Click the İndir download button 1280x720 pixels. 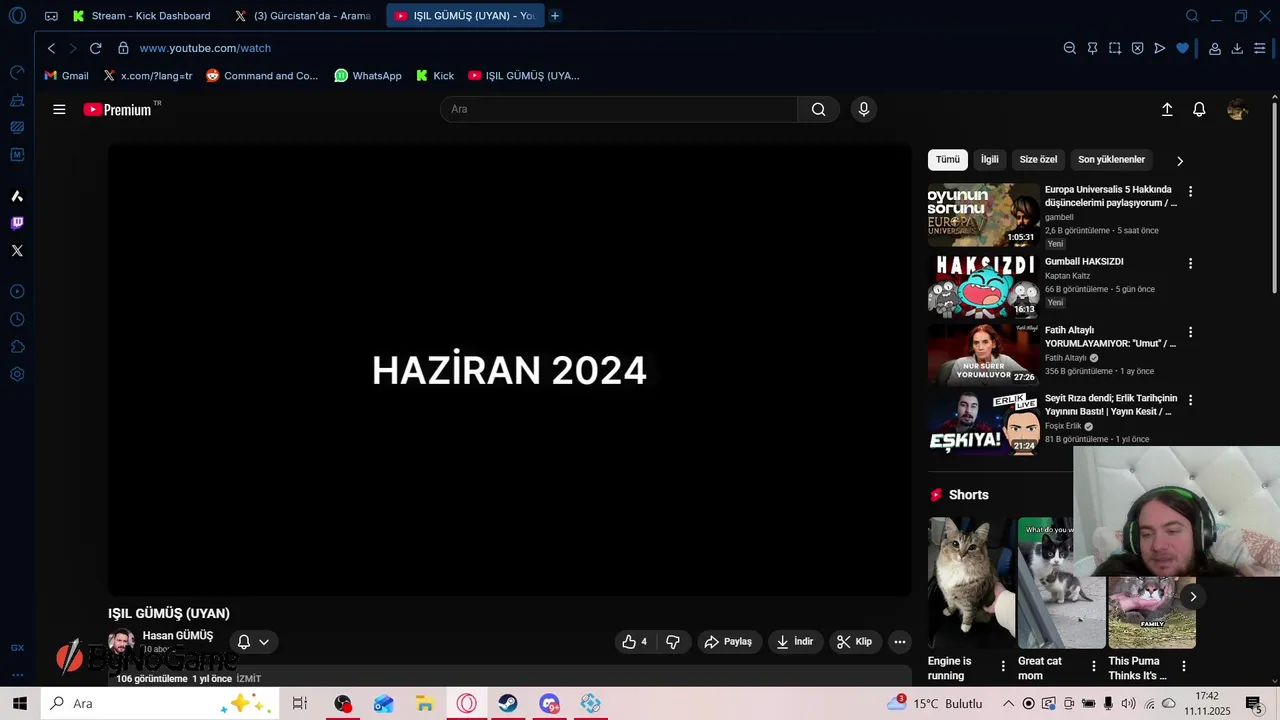(x=795, y=642)
